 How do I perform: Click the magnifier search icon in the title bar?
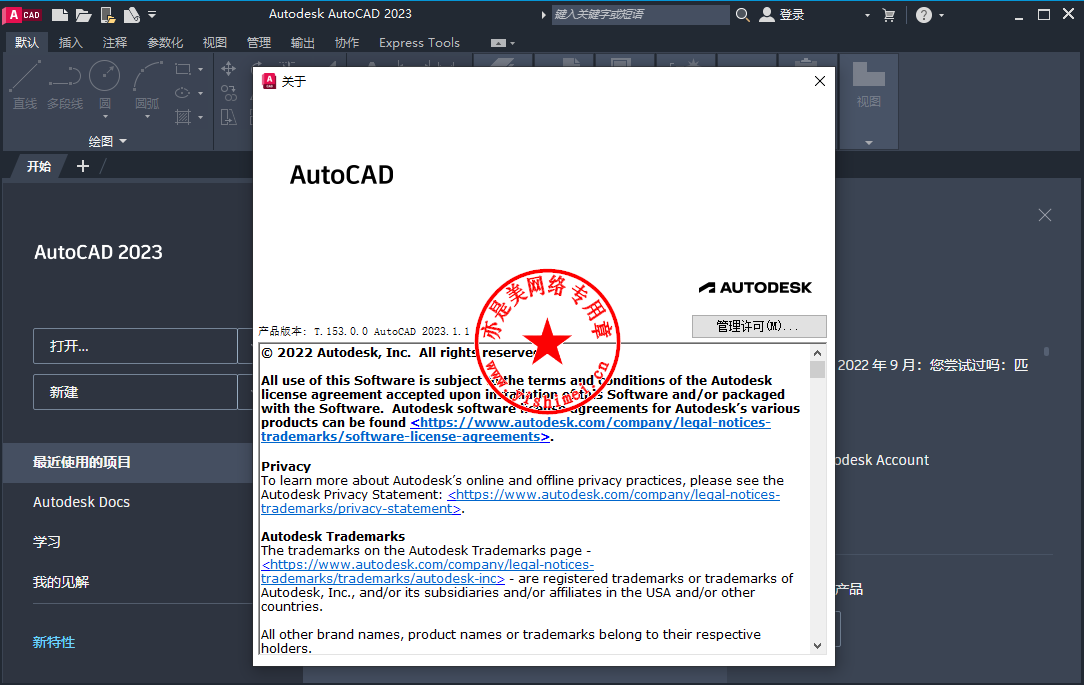(742, 15)
